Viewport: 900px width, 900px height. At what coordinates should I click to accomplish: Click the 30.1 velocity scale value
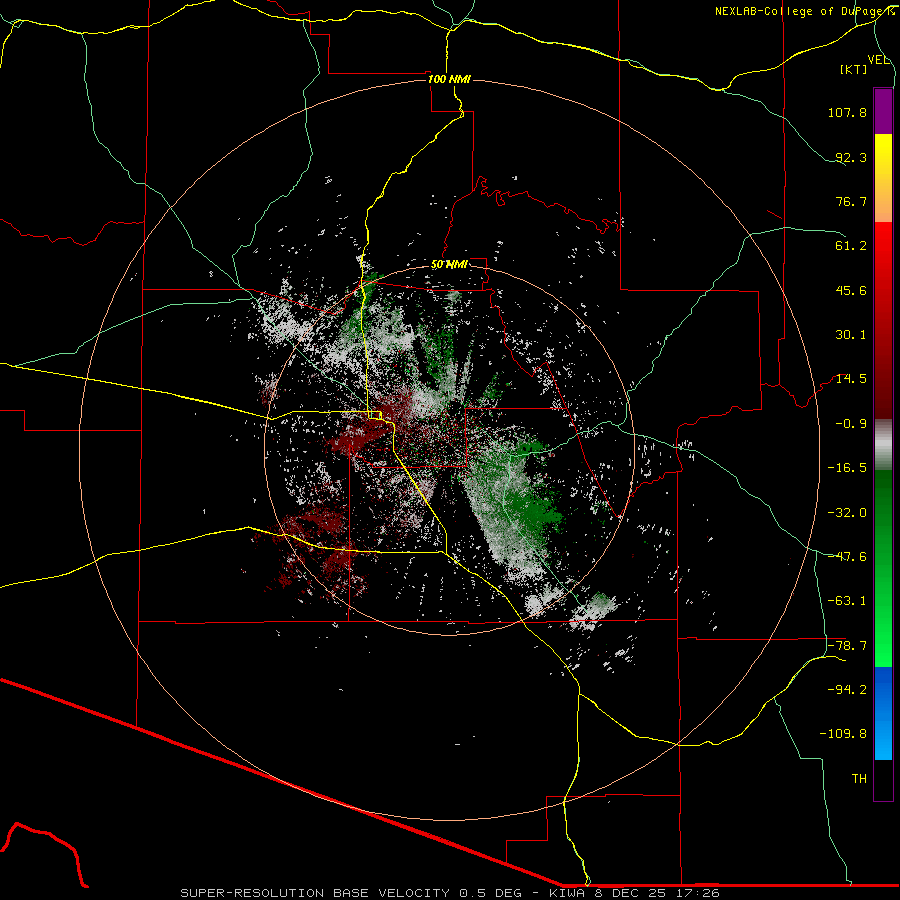851,335
